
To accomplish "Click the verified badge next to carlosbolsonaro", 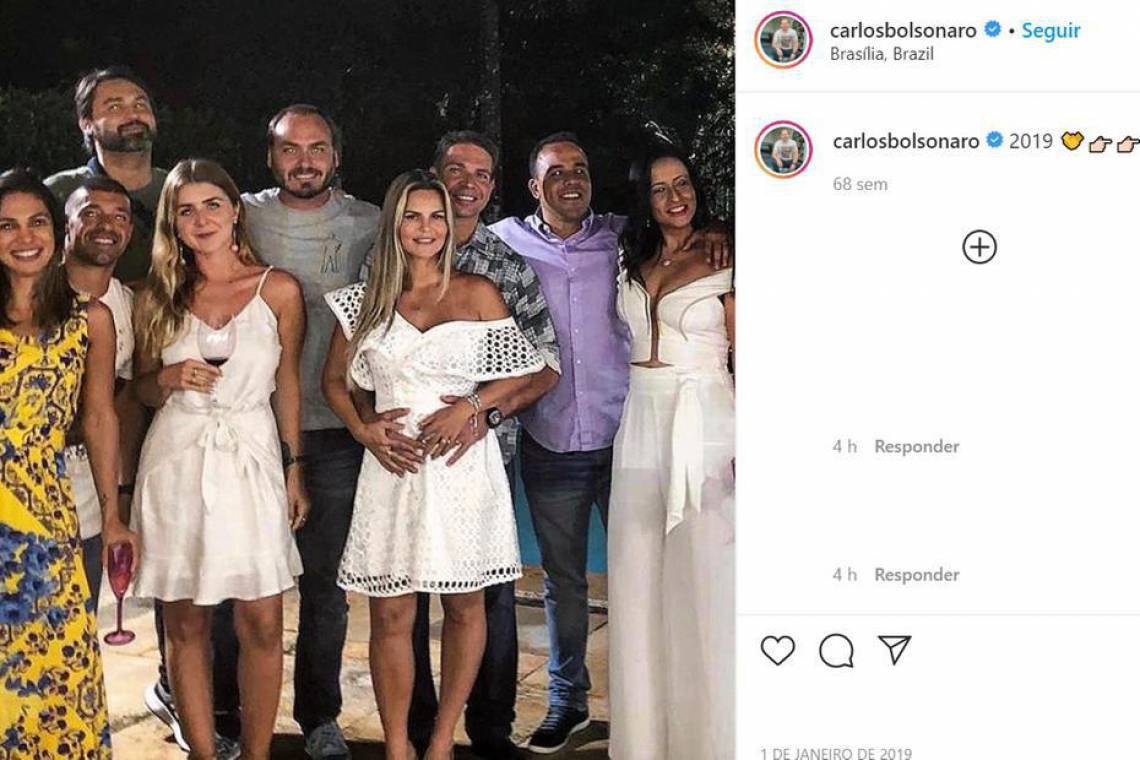I will [992, 31].
